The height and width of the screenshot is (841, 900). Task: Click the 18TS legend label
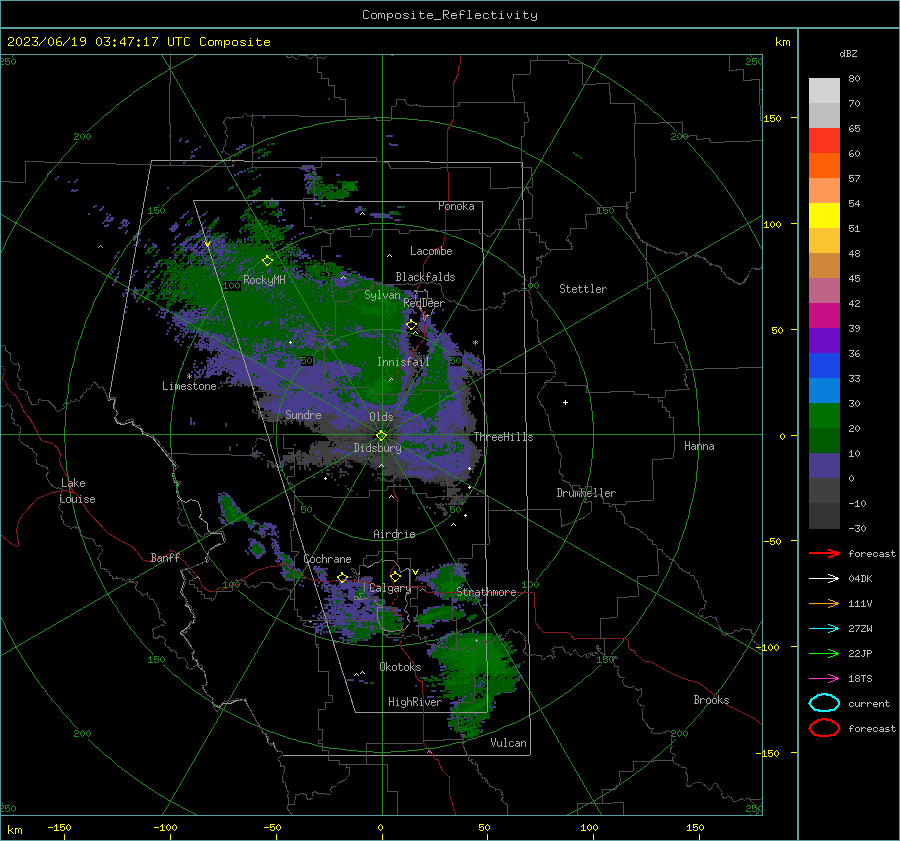(860, 679)
